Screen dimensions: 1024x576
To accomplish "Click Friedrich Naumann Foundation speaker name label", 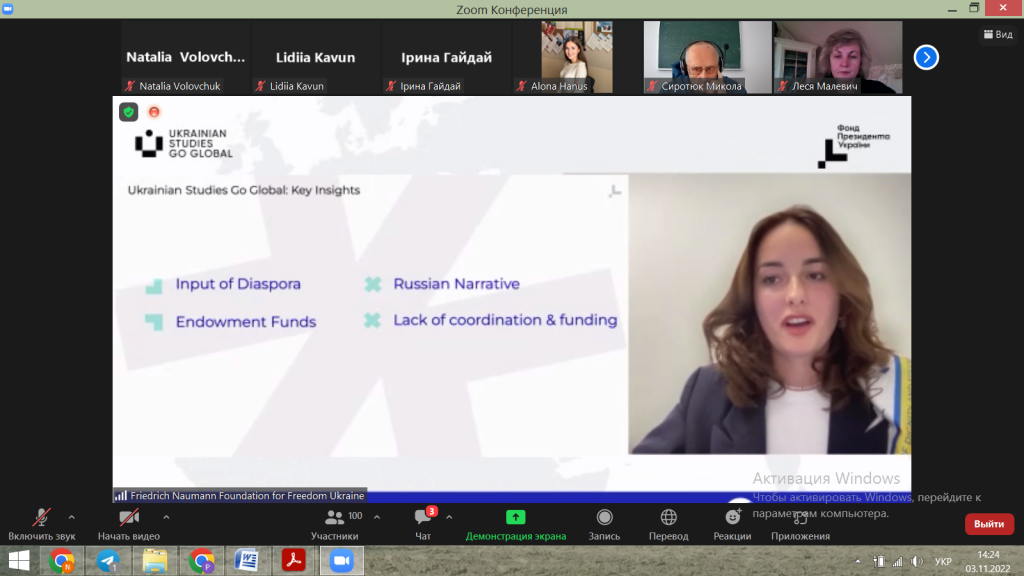I will coord(240,496).
